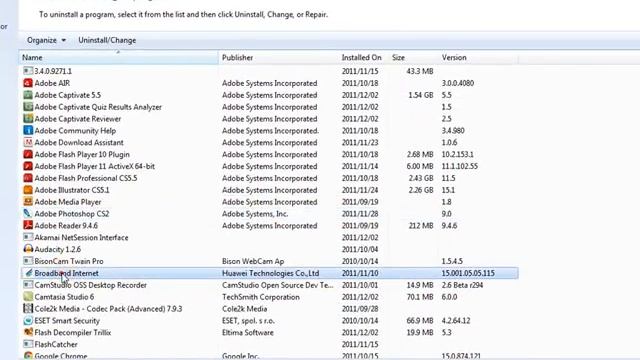Select the Adobe AIR icon

28,83
